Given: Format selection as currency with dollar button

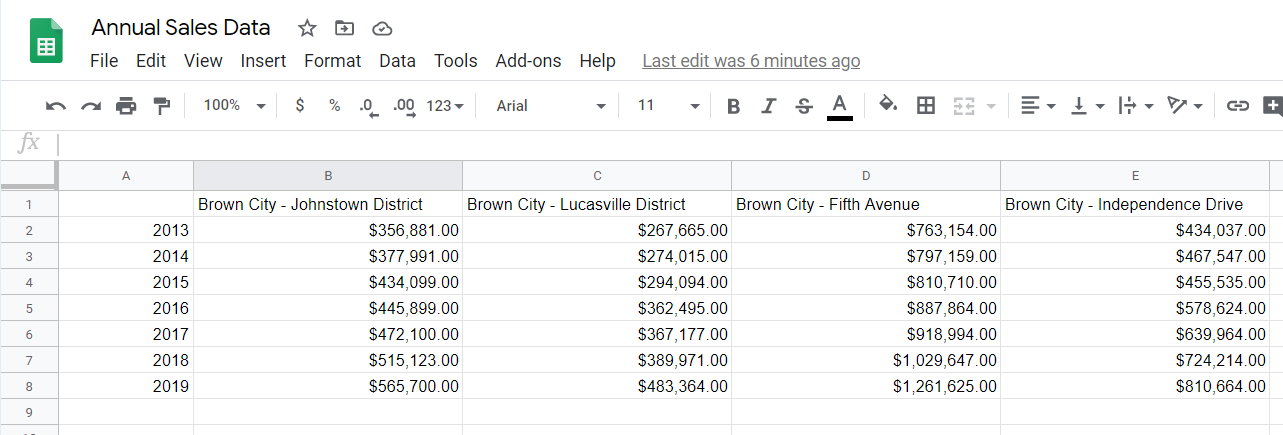Looking at the screenshot, I should tap(300, 105).
